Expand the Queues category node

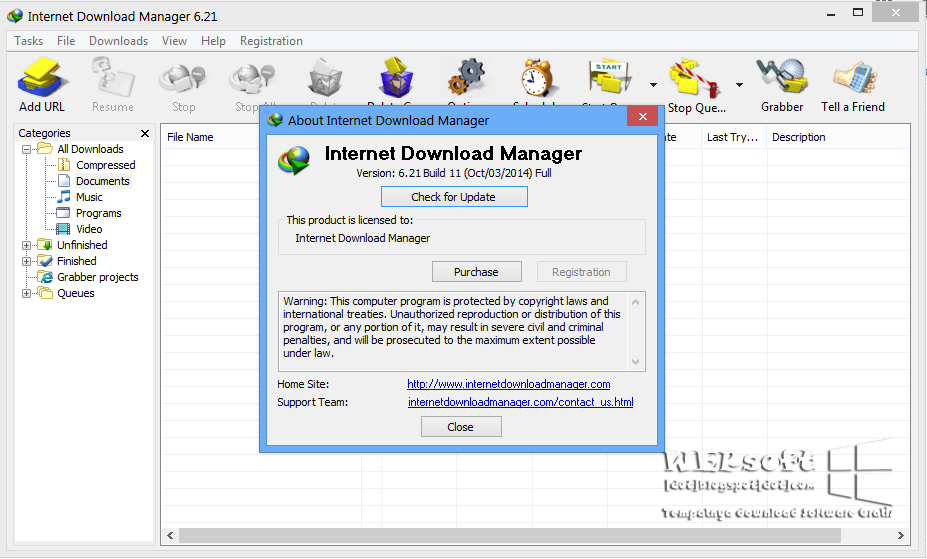26,293
